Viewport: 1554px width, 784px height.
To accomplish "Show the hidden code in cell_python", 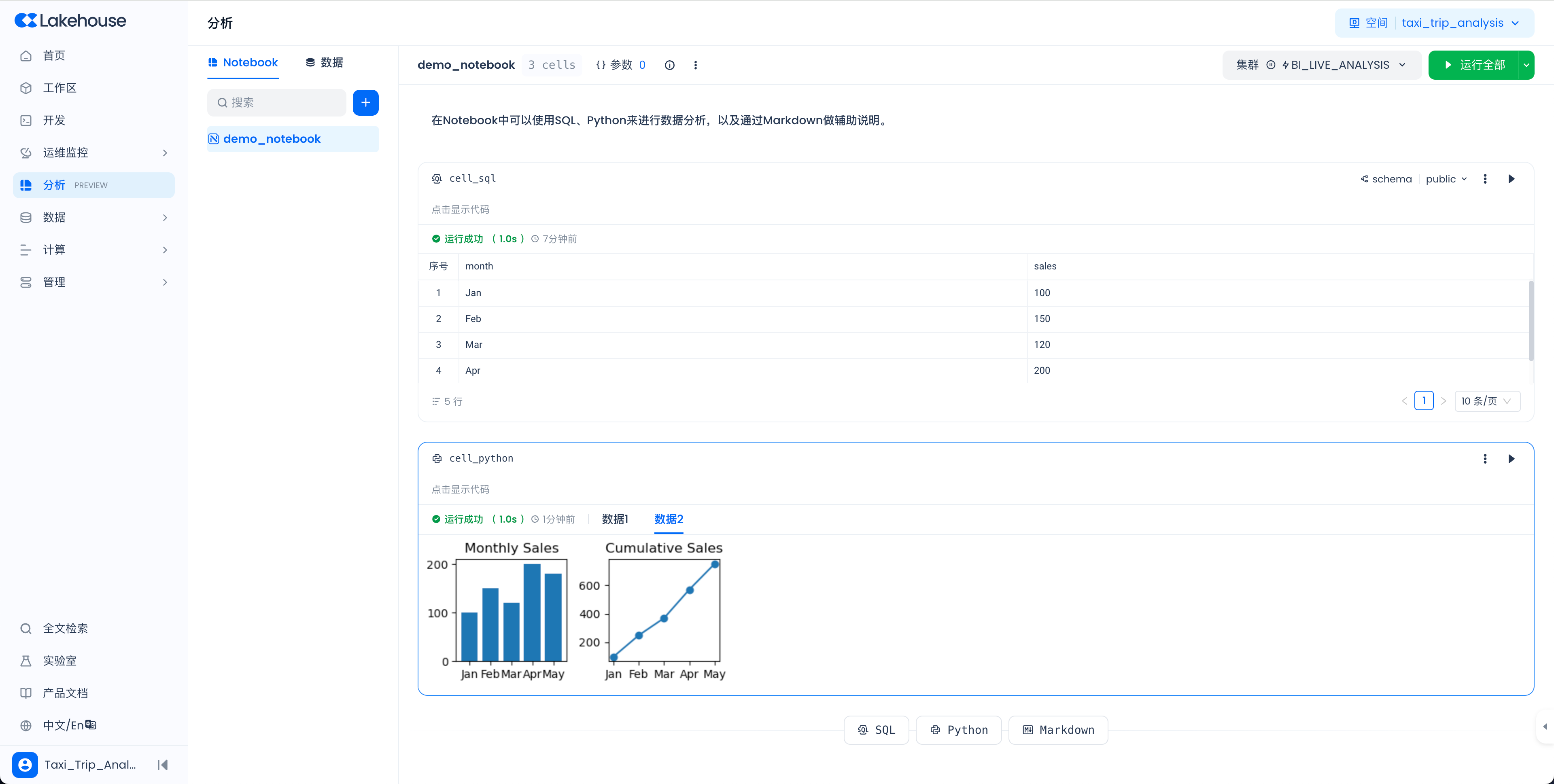I will click(x=460, y=490).
